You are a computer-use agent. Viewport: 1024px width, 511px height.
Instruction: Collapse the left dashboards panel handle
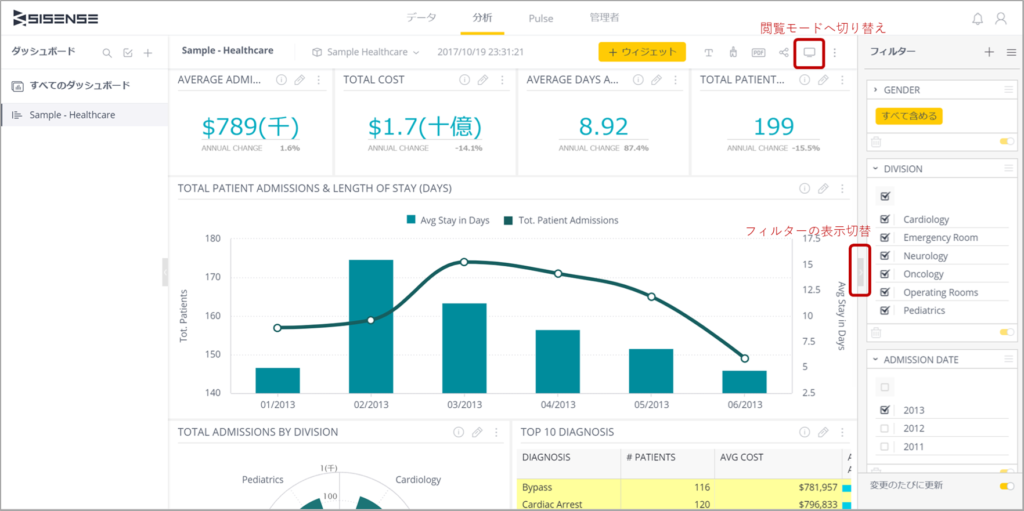(165, 272)
